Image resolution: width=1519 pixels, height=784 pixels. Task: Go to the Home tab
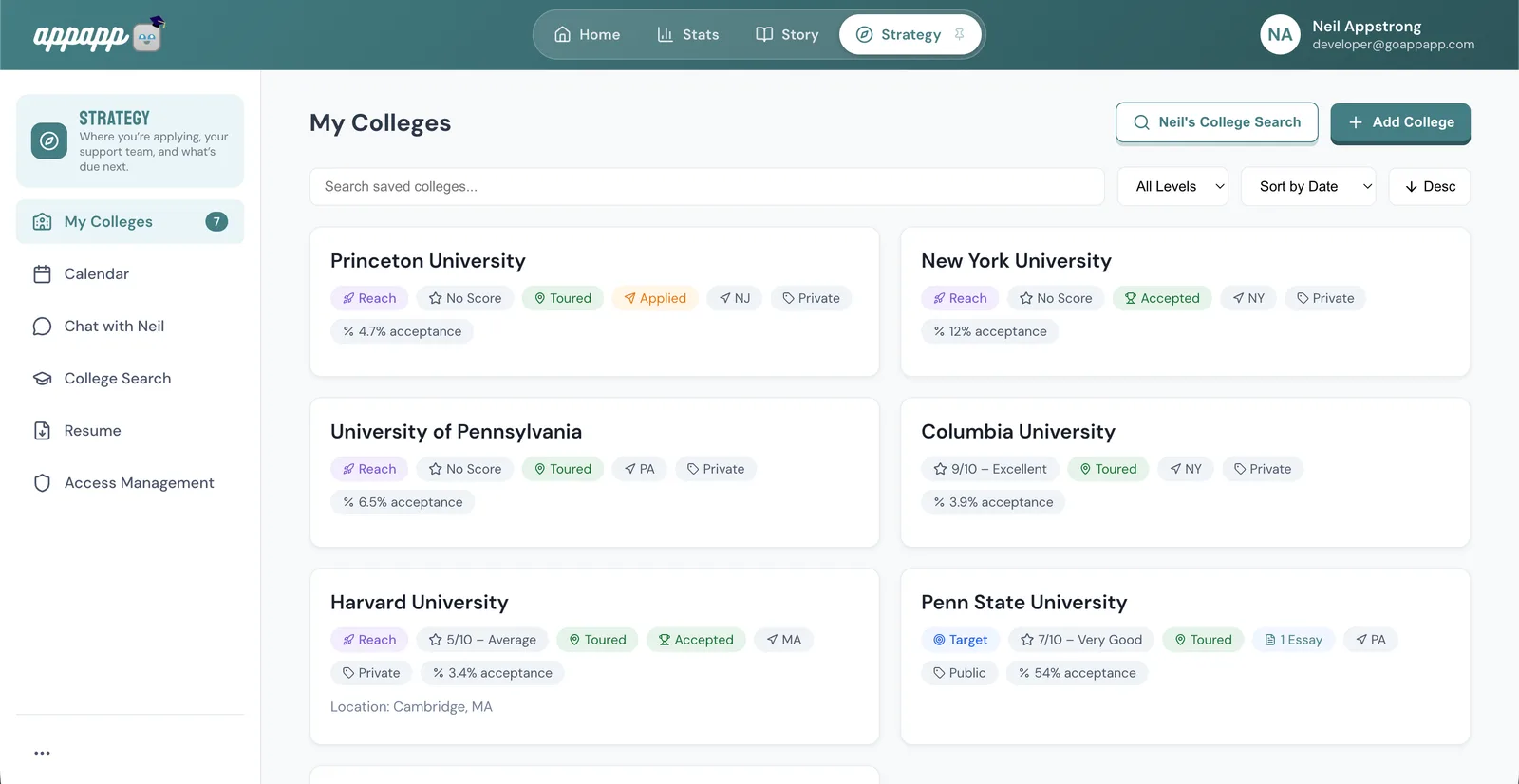click(x=587, y=34)
